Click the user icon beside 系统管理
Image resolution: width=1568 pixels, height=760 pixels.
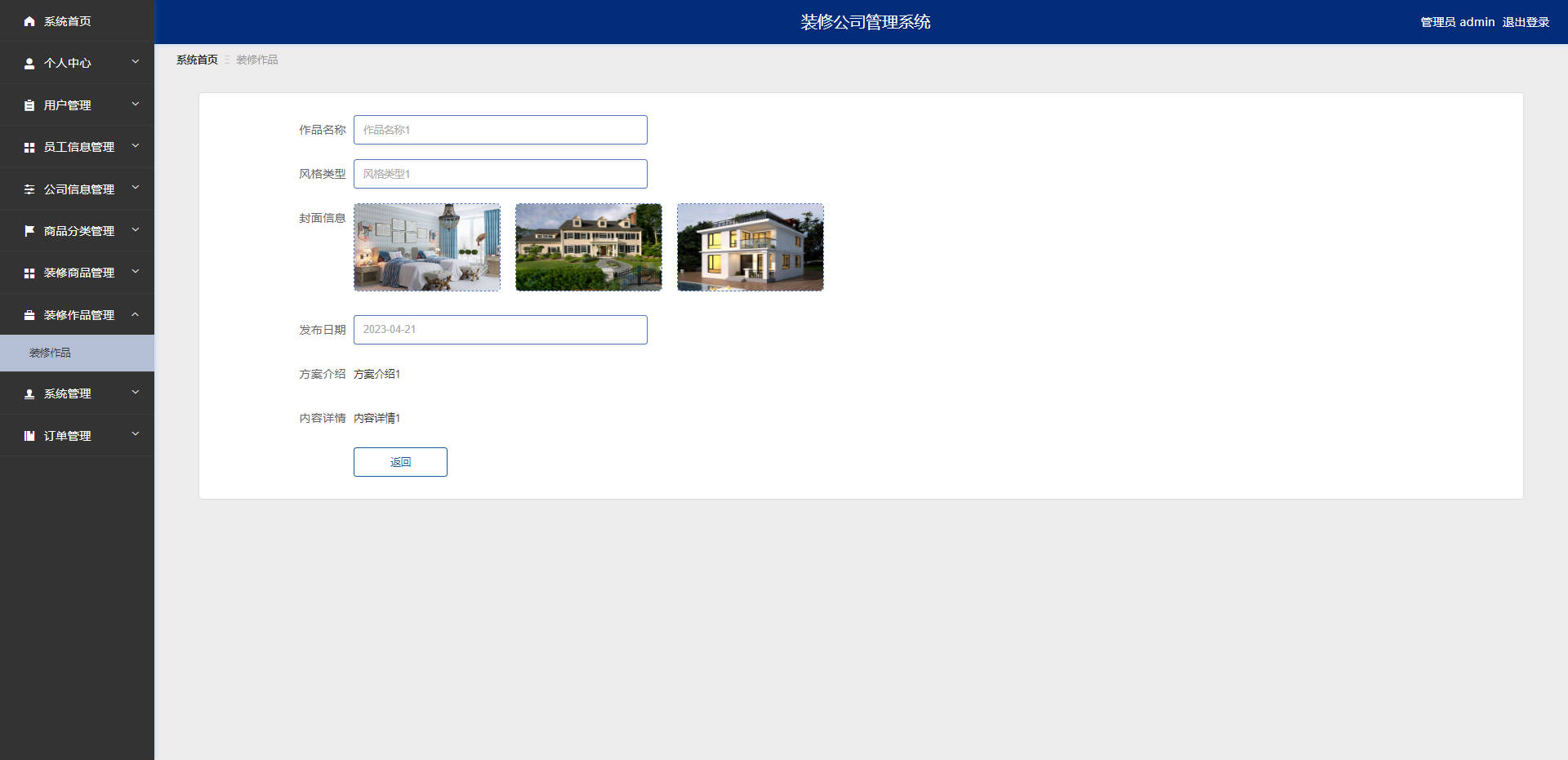[x=29, y=393]
